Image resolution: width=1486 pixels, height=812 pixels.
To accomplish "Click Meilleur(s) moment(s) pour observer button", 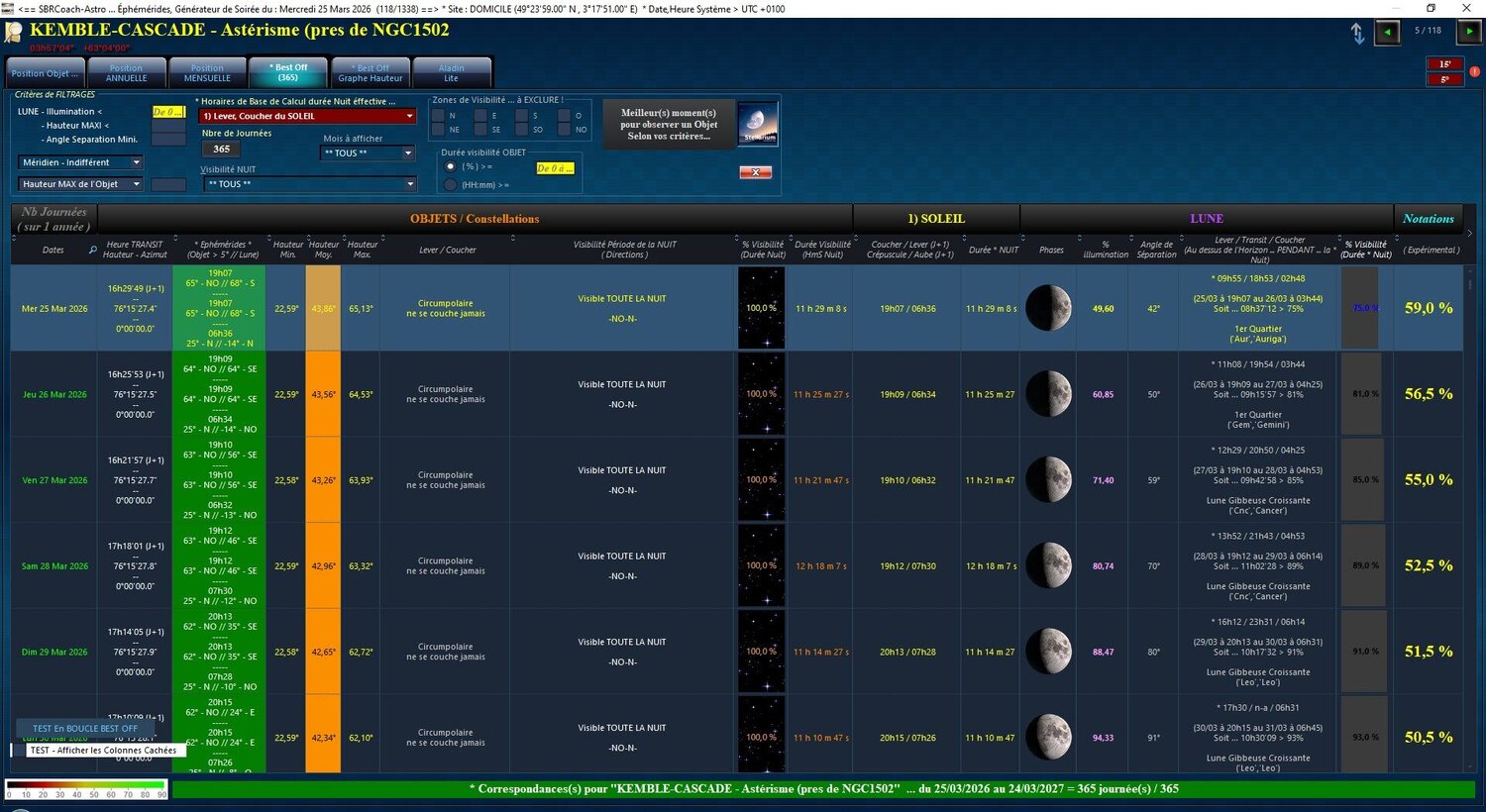I will point(669,125).
